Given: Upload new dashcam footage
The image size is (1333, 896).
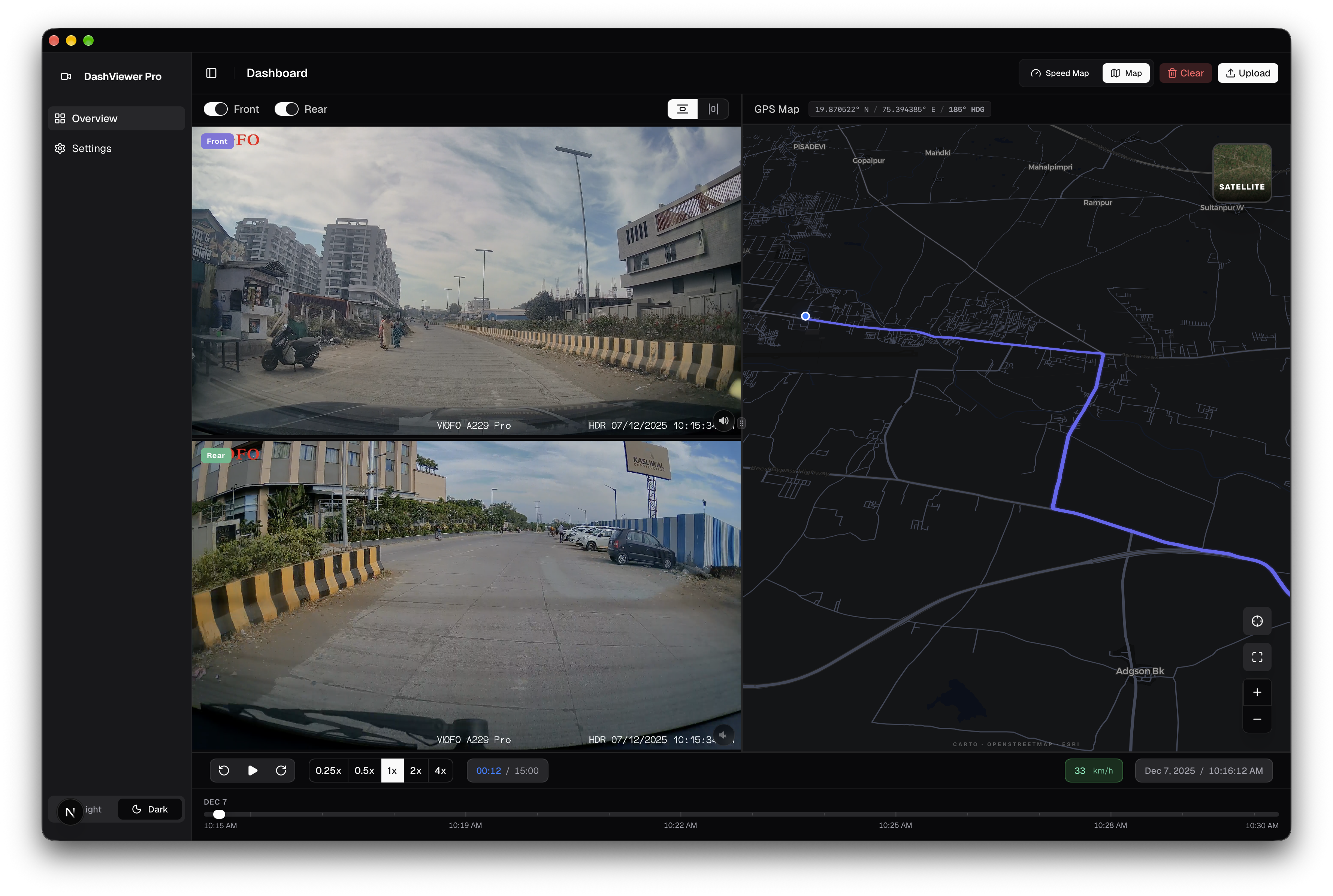Looking at the screenshot, I should (x=1247, y=73).
